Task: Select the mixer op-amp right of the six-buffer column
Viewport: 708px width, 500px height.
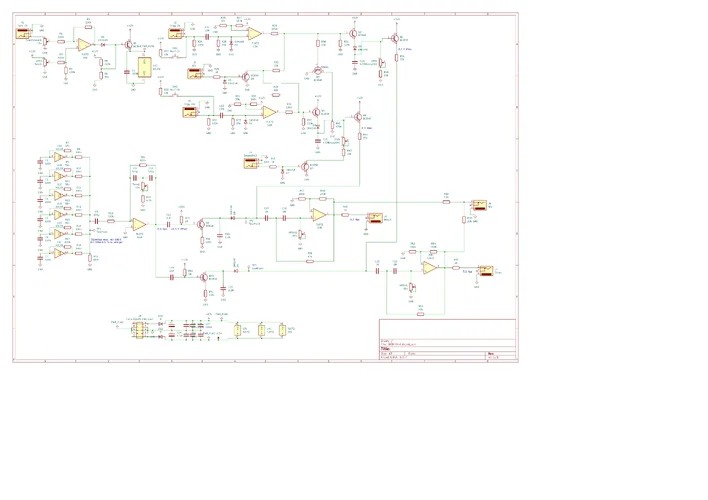Action: coord(139,224)
